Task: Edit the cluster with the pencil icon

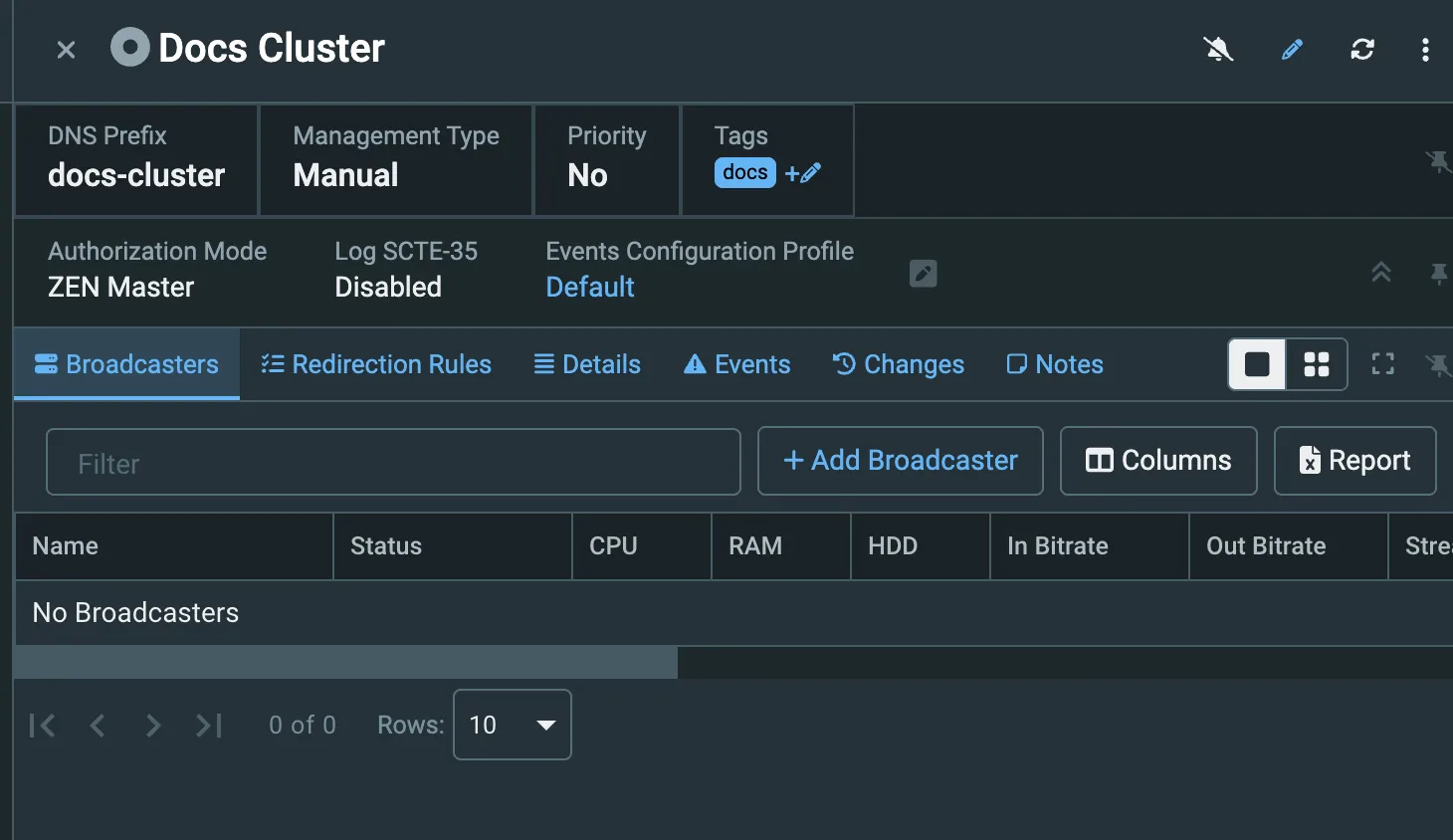Action: click(x=1292, y=49)
